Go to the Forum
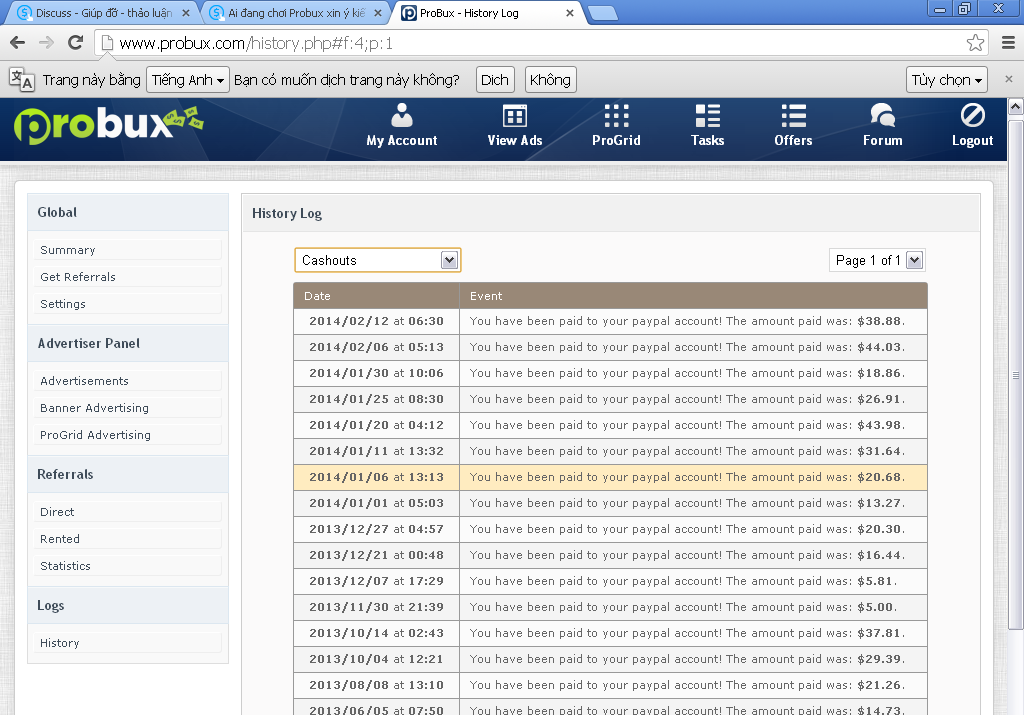This screenshot has width=1024, height=715. [x=882, y=125]
